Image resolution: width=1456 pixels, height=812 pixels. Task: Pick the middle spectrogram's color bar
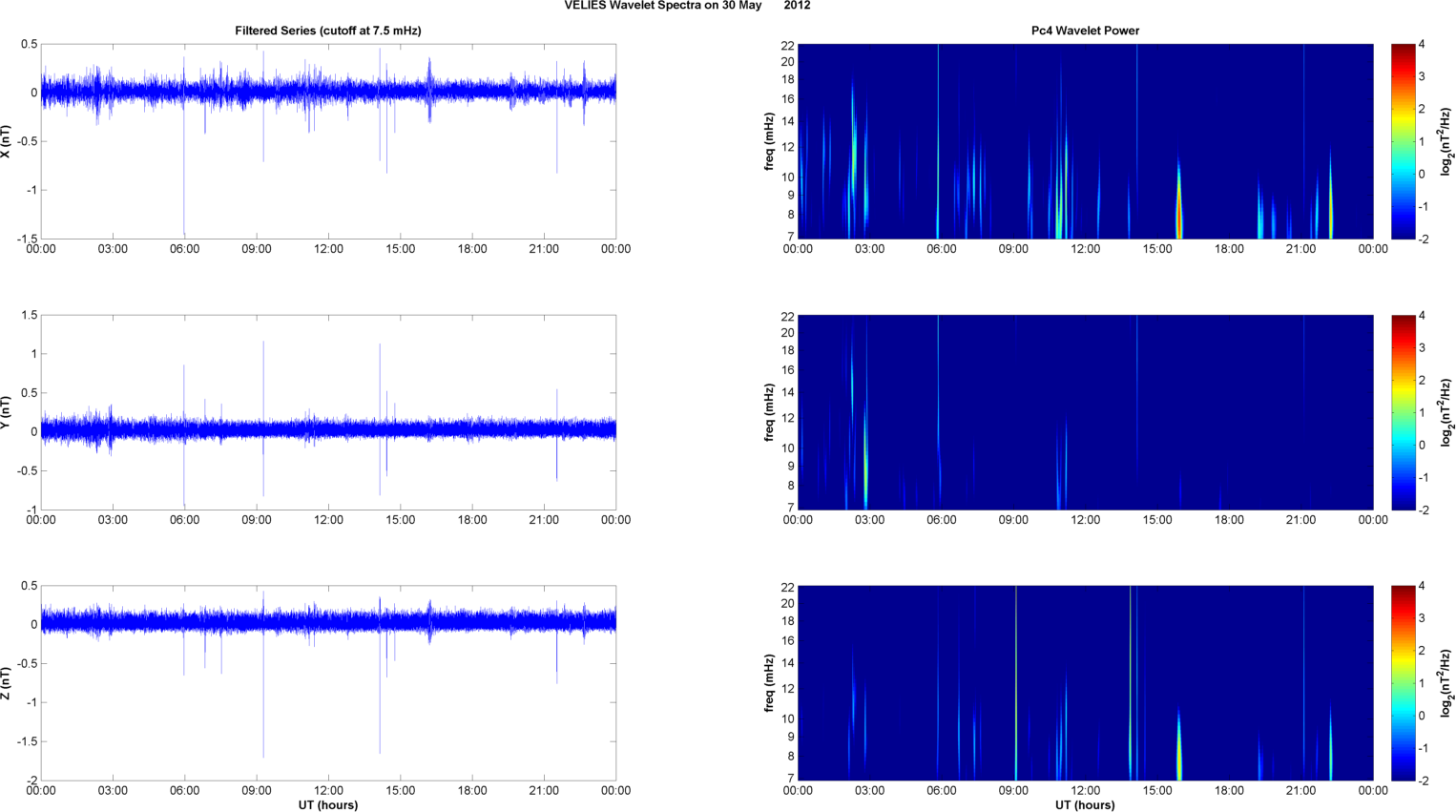coord(1403,412)
